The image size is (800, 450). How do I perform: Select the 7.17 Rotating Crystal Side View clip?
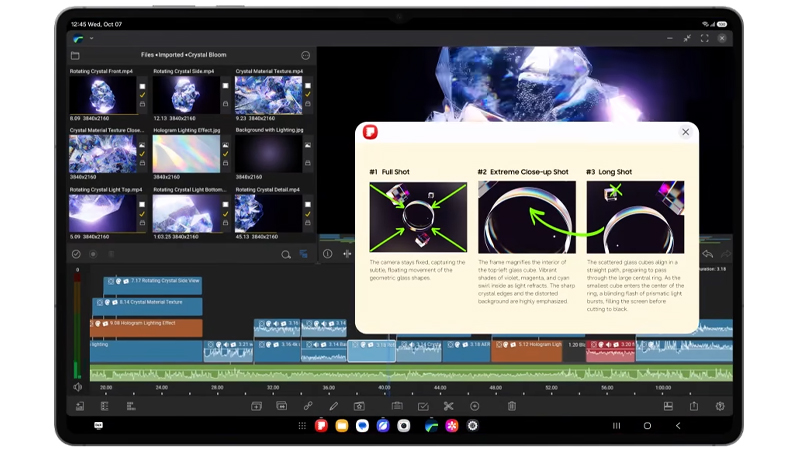[x=153, y=286]
